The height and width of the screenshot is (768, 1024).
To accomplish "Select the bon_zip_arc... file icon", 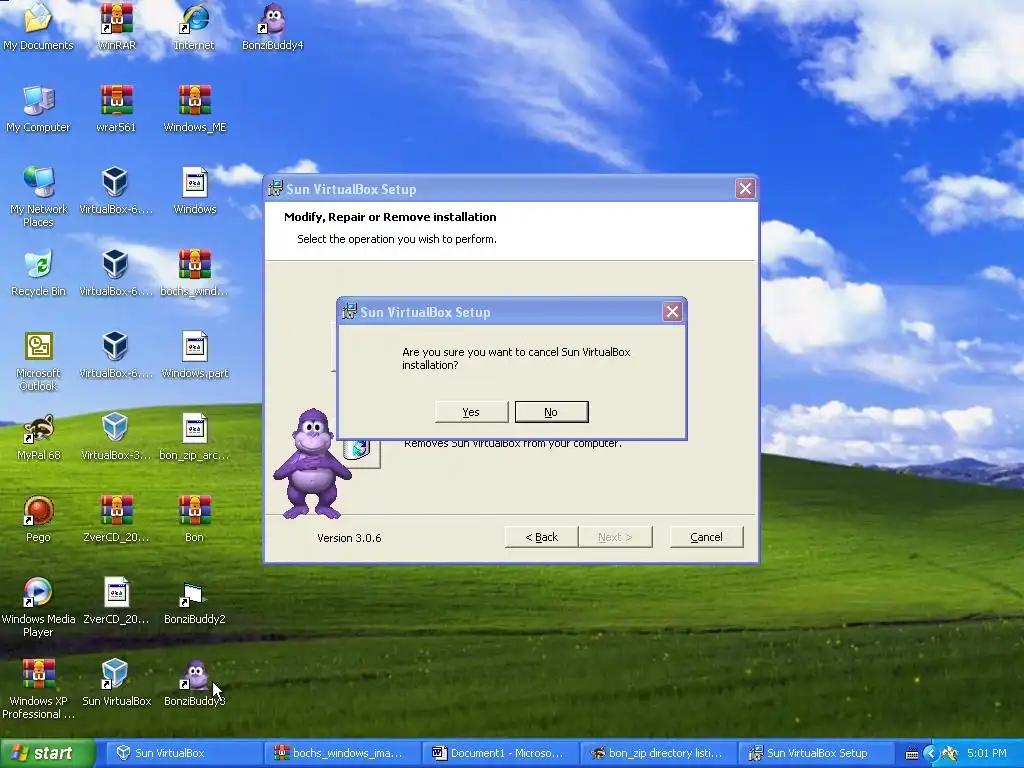I will click(195, 437).
